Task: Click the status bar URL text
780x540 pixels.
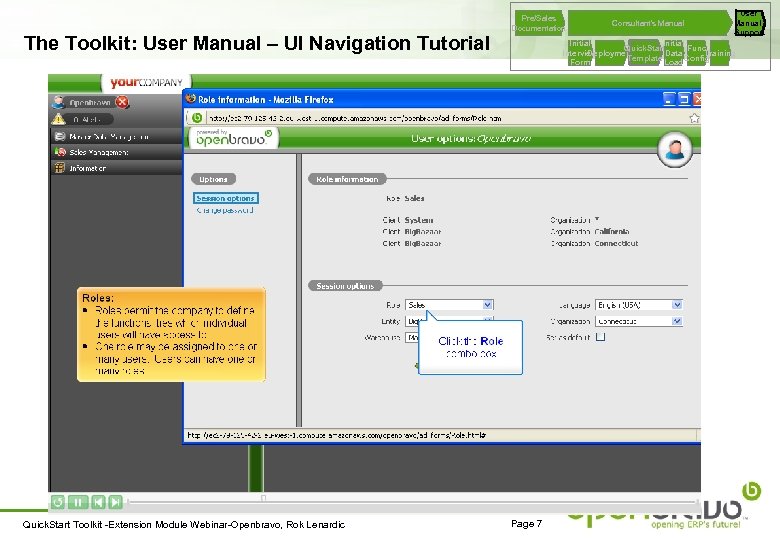Action: 336,435
